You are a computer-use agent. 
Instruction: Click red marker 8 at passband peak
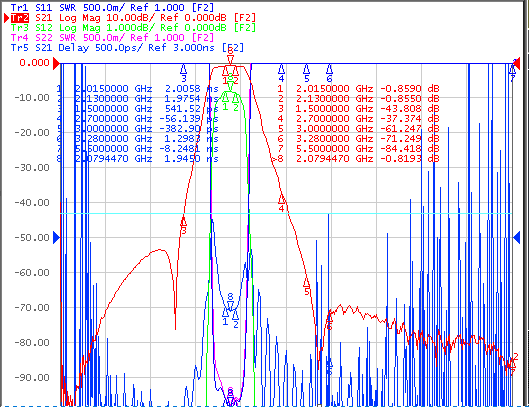(x=230, y=60)
